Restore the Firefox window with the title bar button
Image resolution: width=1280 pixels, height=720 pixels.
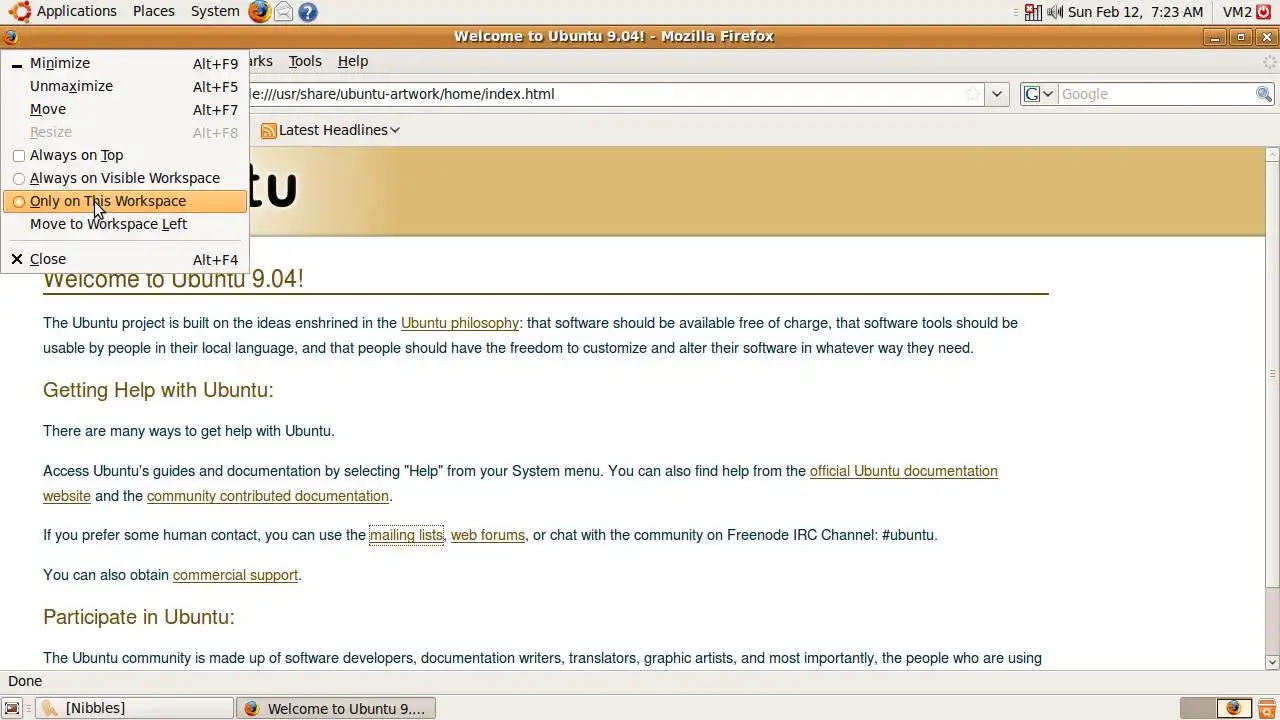point(1241,37)
